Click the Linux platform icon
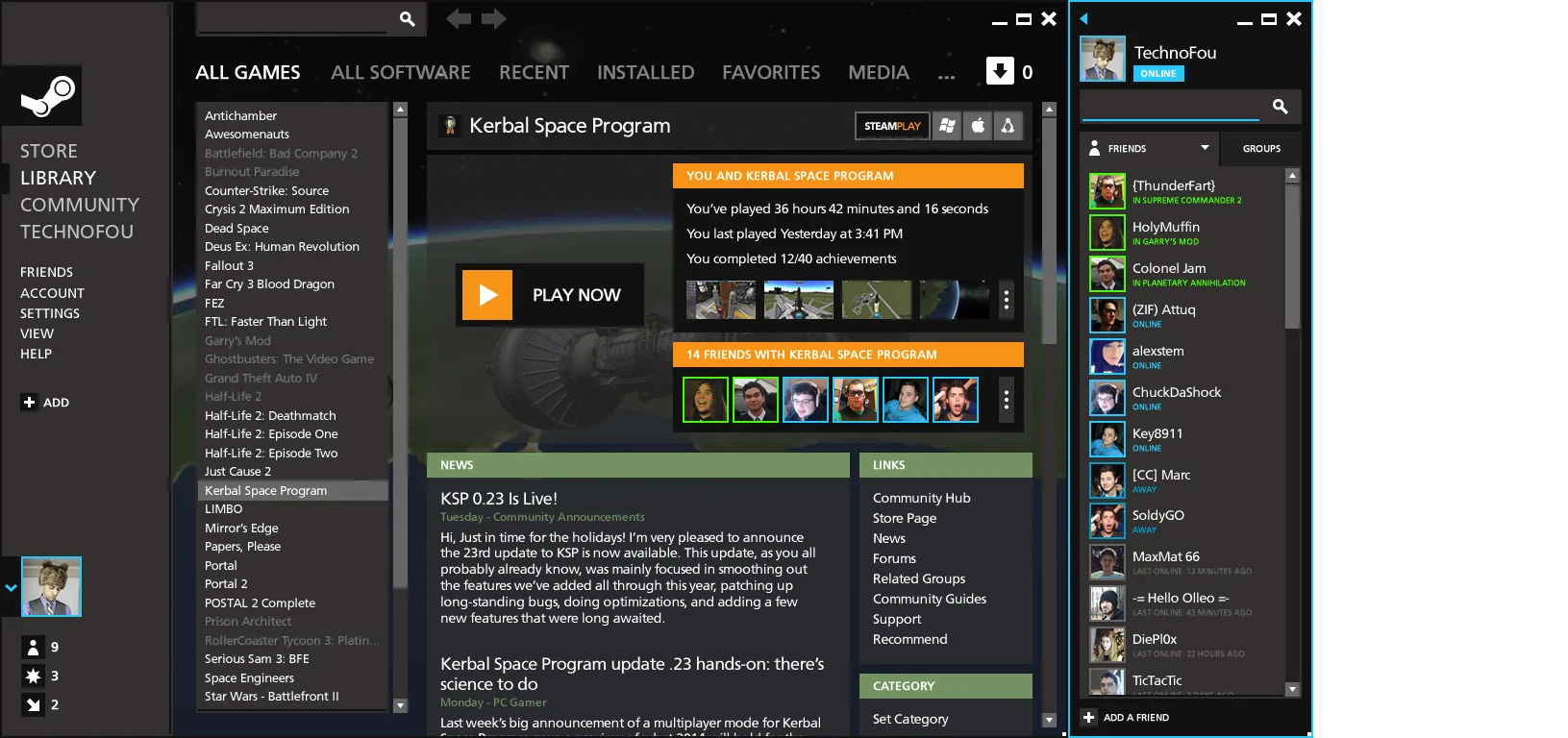 [1008, 126]
